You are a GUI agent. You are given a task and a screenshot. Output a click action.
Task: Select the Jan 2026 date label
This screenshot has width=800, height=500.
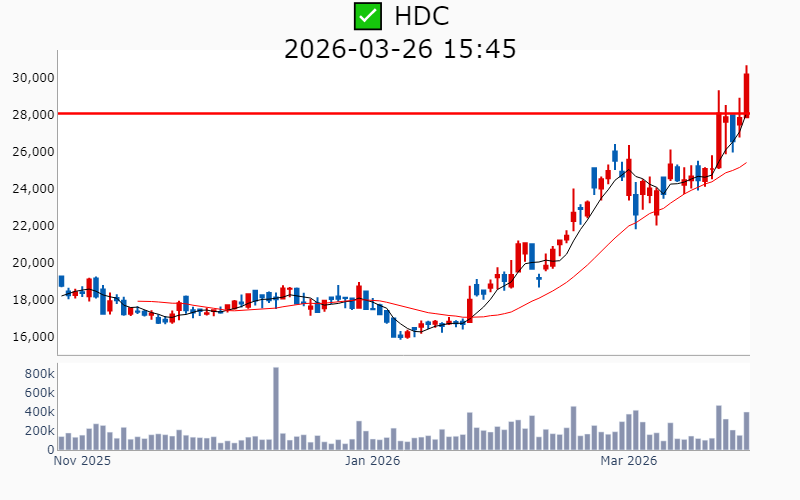click(x=372, y=461)
